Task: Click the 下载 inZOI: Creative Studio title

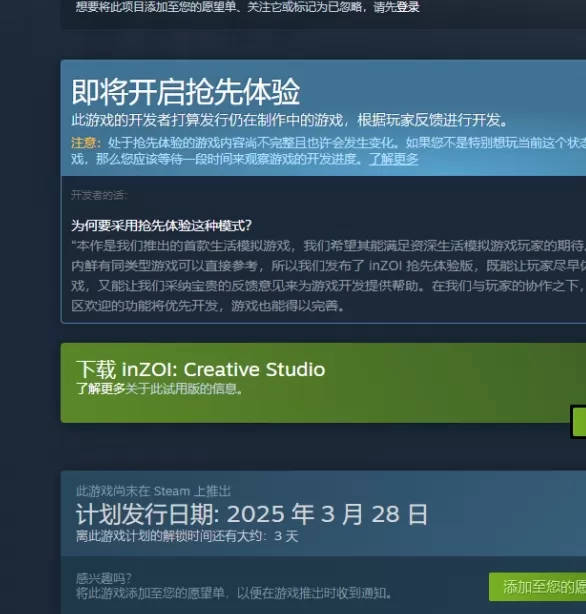Action: [201, 369]
